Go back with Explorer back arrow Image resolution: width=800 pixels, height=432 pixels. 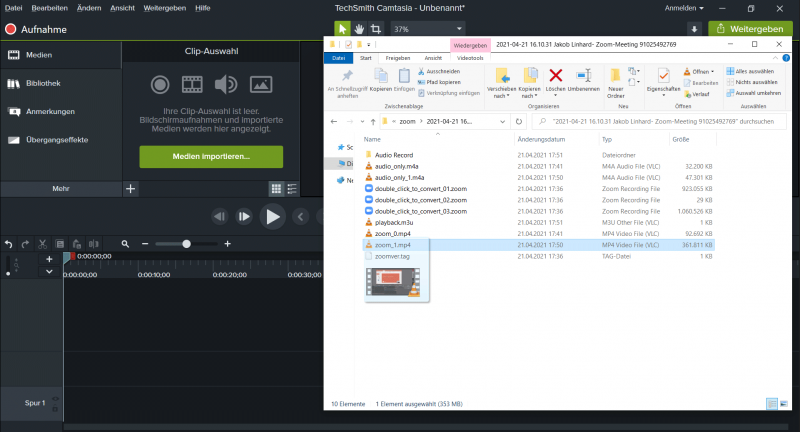tap(334, 121)
